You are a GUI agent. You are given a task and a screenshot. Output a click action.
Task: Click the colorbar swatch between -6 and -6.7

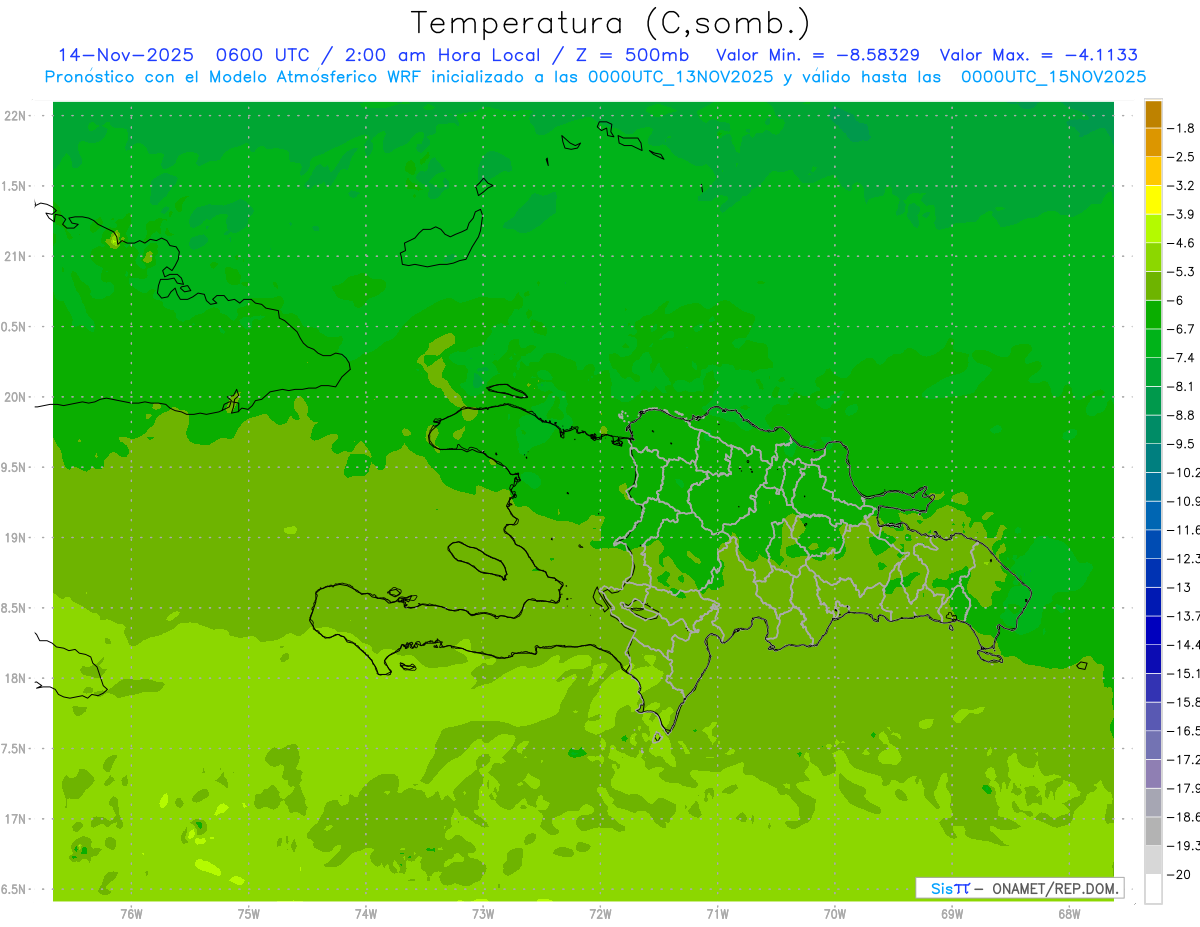(x=1153, y=315)
